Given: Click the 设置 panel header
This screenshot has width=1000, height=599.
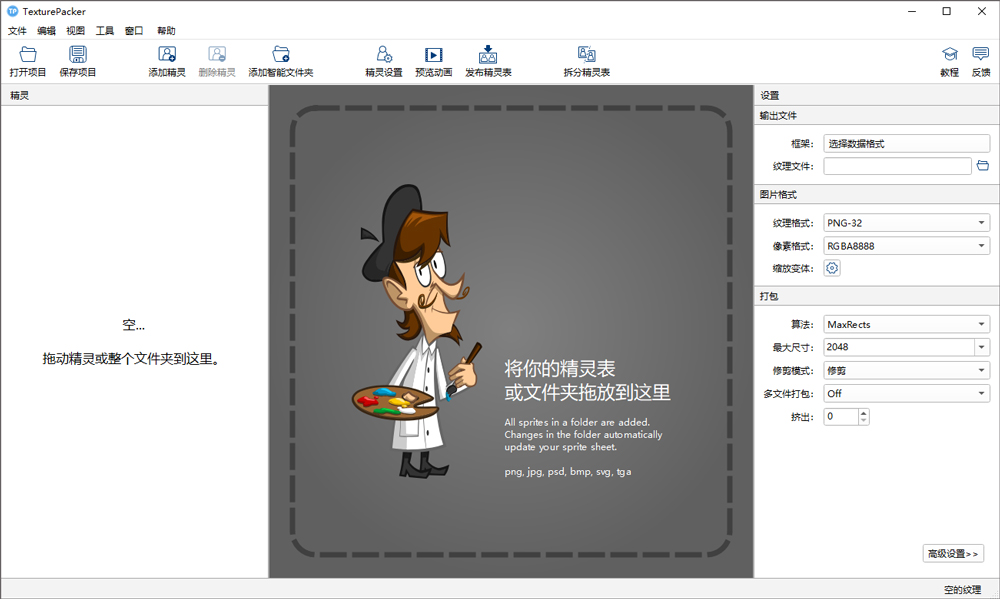Looking at the screenshot, I should click(x=876, y=95).
